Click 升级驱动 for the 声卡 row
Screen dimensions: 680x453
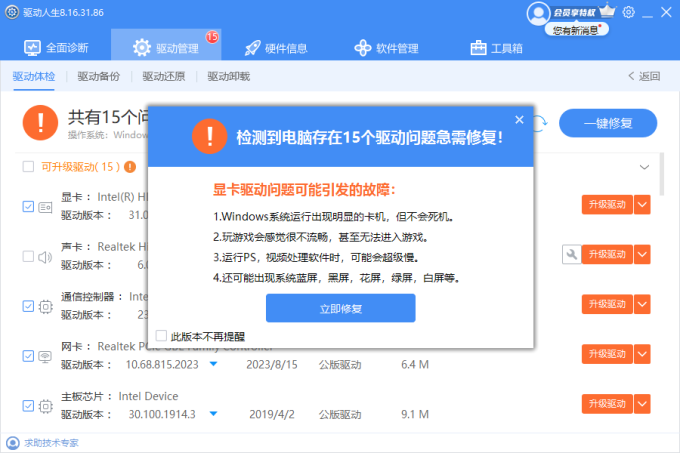coord(607,254)
